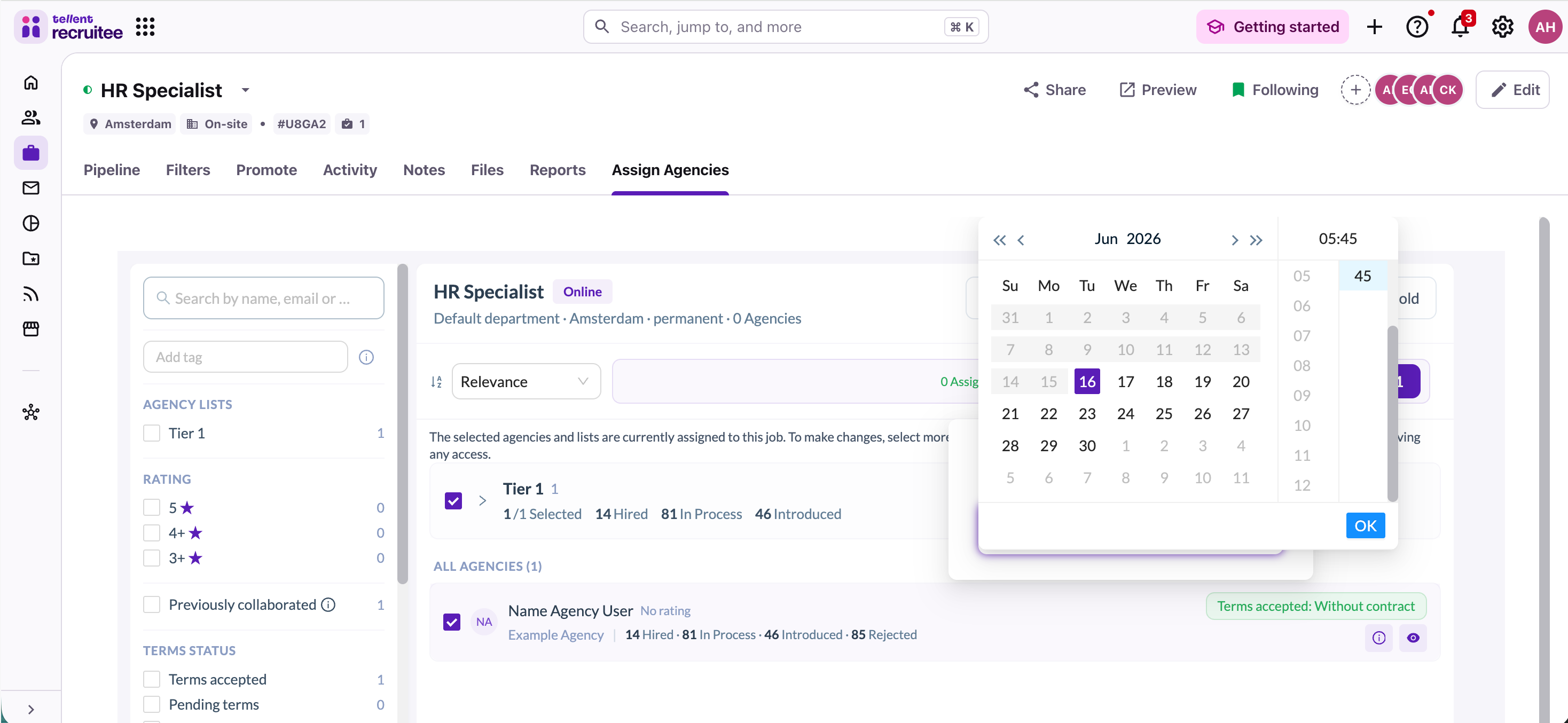Open the starred folder icon in sidebar
The width and height of the screenshot is (1568, 723).
(31, 258)
